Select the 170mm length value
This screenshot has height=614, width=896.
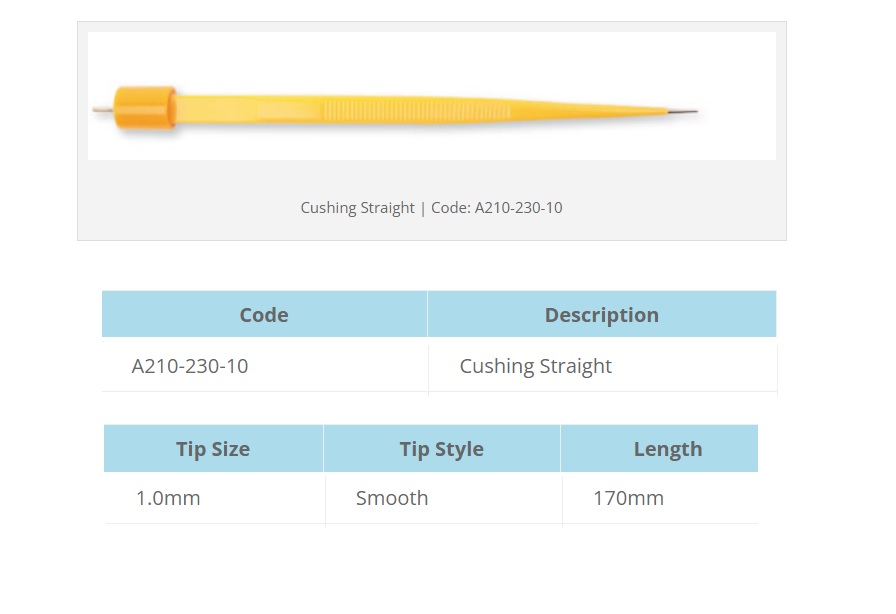(628, 498)
